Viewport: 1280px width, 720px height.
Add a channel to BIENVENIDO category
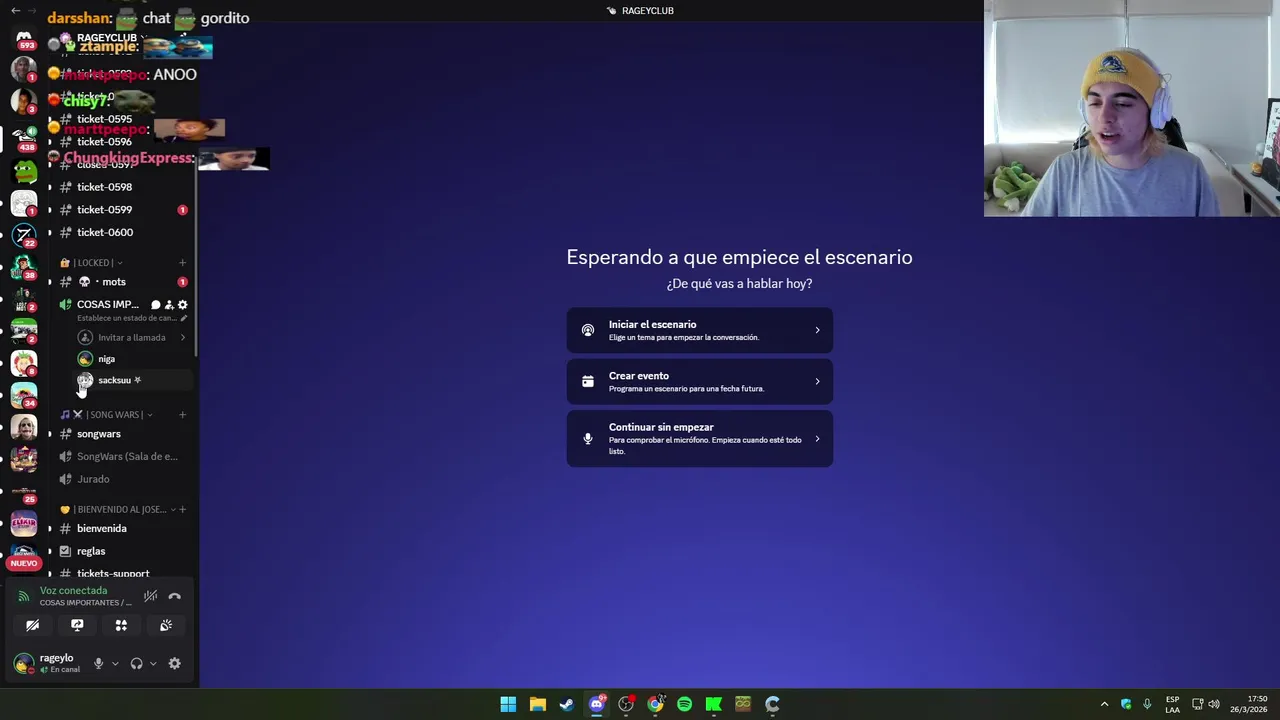(x=182, y=510)
